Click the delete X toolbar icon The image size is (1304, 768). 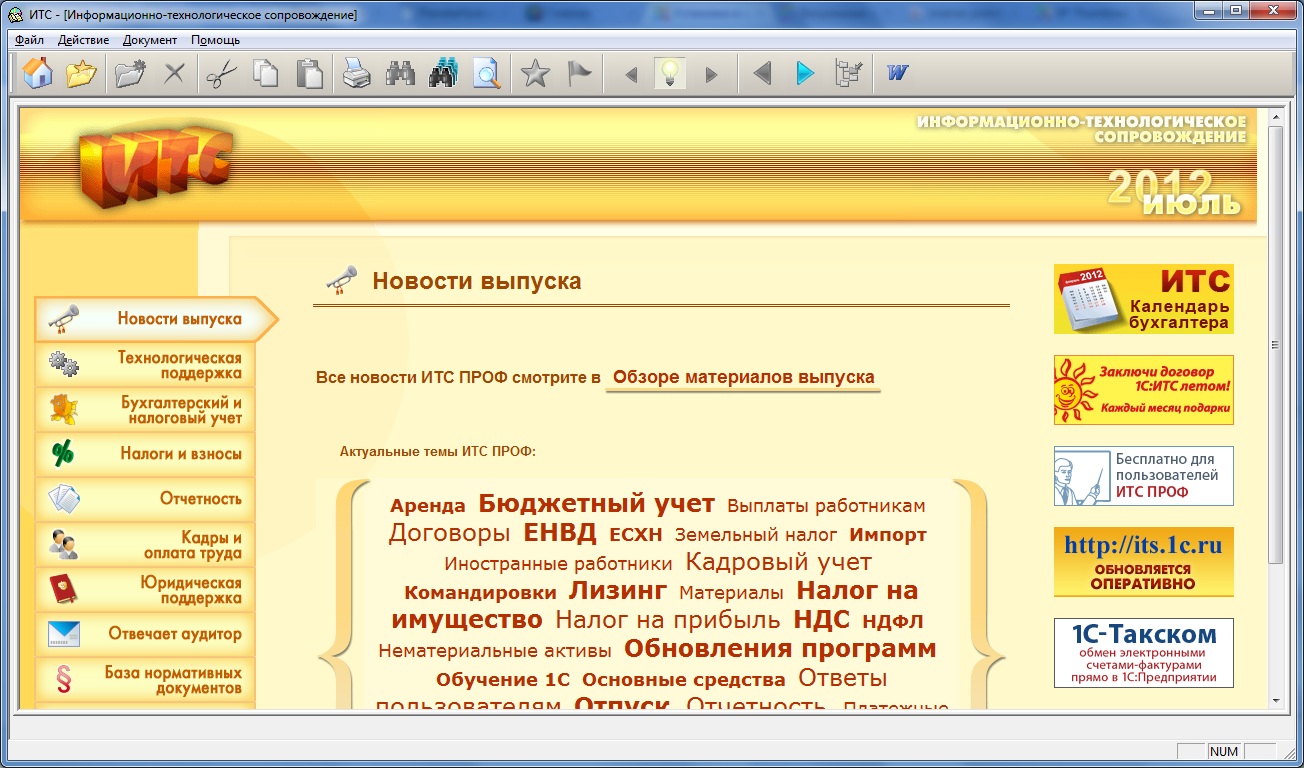[174, 74]
